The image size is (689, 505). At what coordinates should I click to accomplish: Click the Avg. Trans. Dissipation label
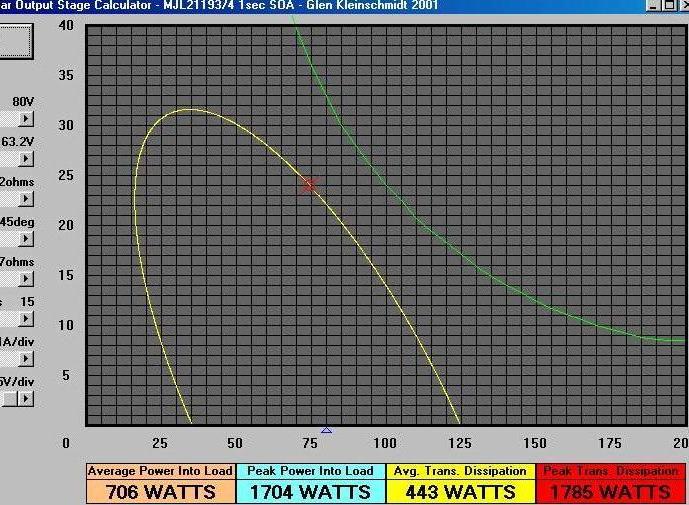460,471
